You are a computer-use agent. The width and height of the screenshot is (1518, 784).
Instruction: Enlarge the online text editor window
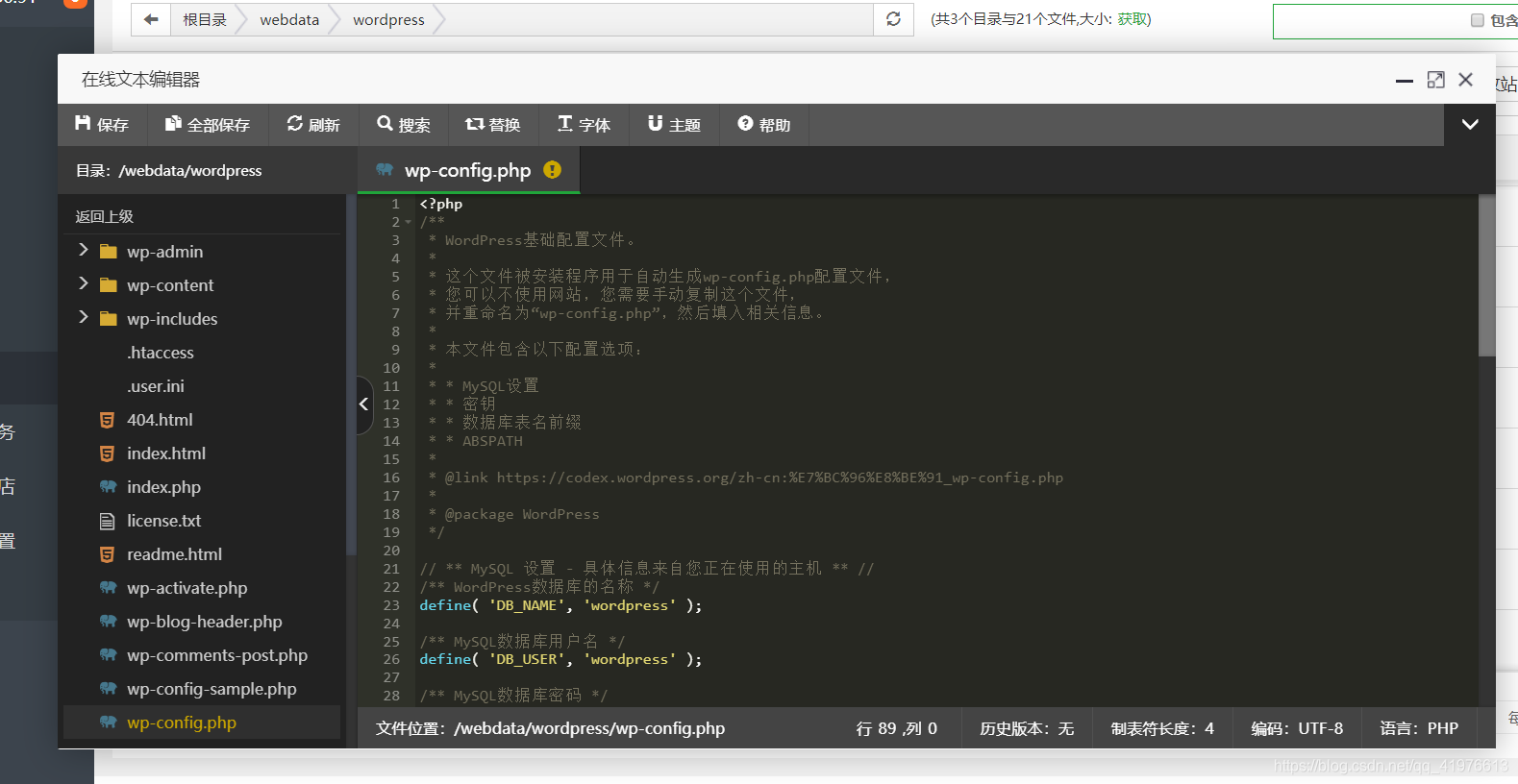[x=1435, y=80]
